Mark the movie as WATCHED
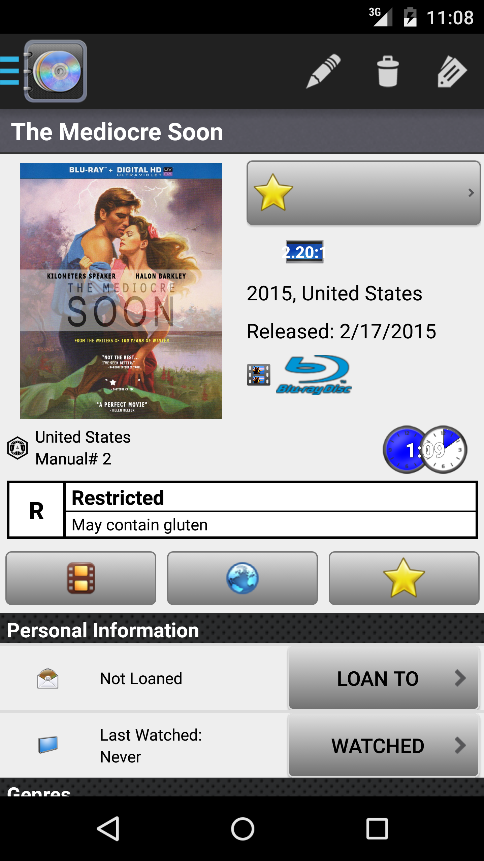The image size is (484, 861). [x=383, y=746]
